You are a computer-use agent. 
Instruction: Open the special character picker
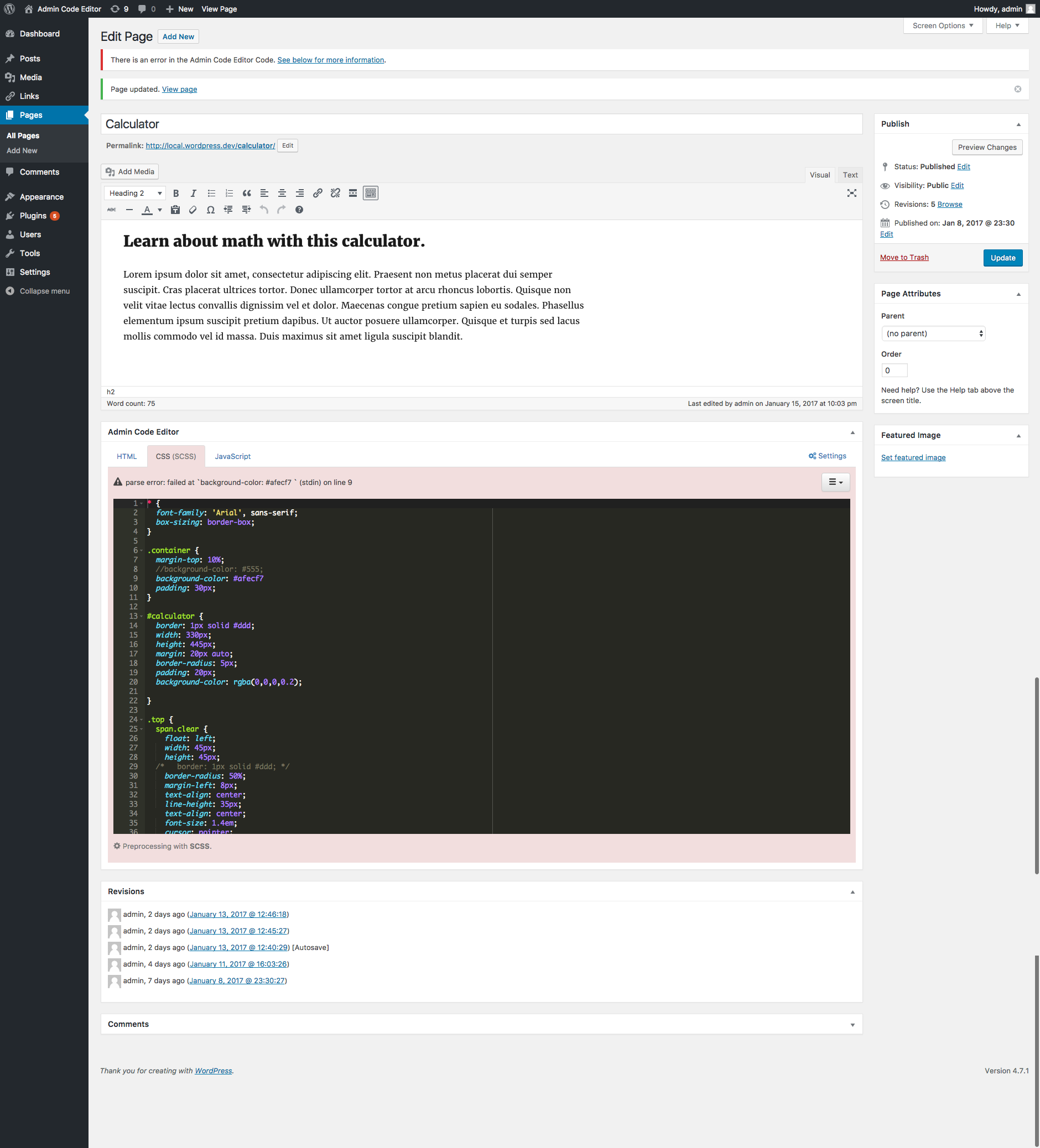210,210
